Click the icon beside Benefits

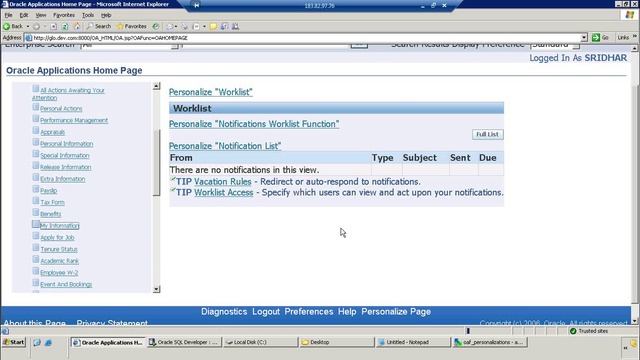tap(36, 213)
